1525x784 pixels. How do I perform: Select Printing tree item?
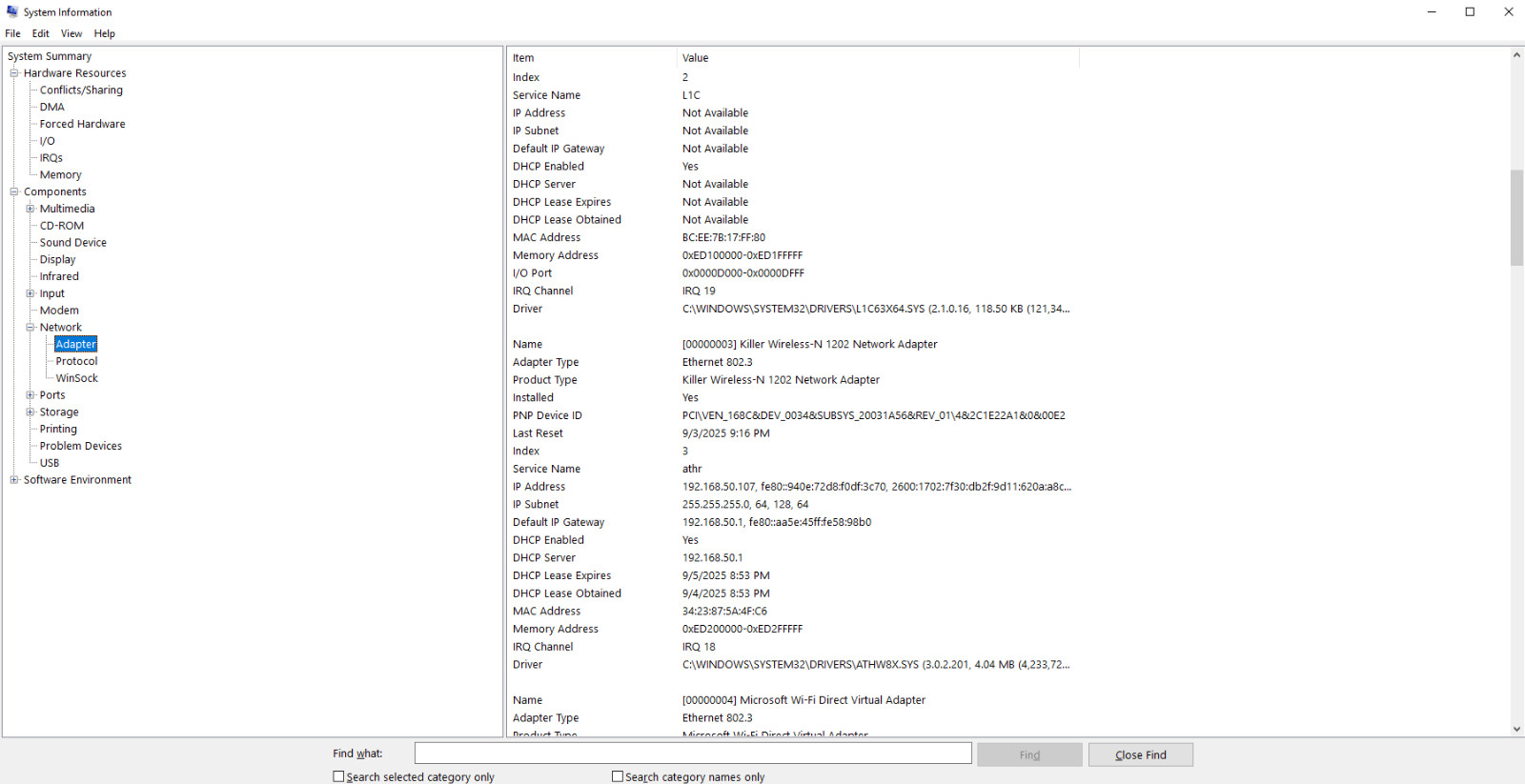tap(58, 429)
